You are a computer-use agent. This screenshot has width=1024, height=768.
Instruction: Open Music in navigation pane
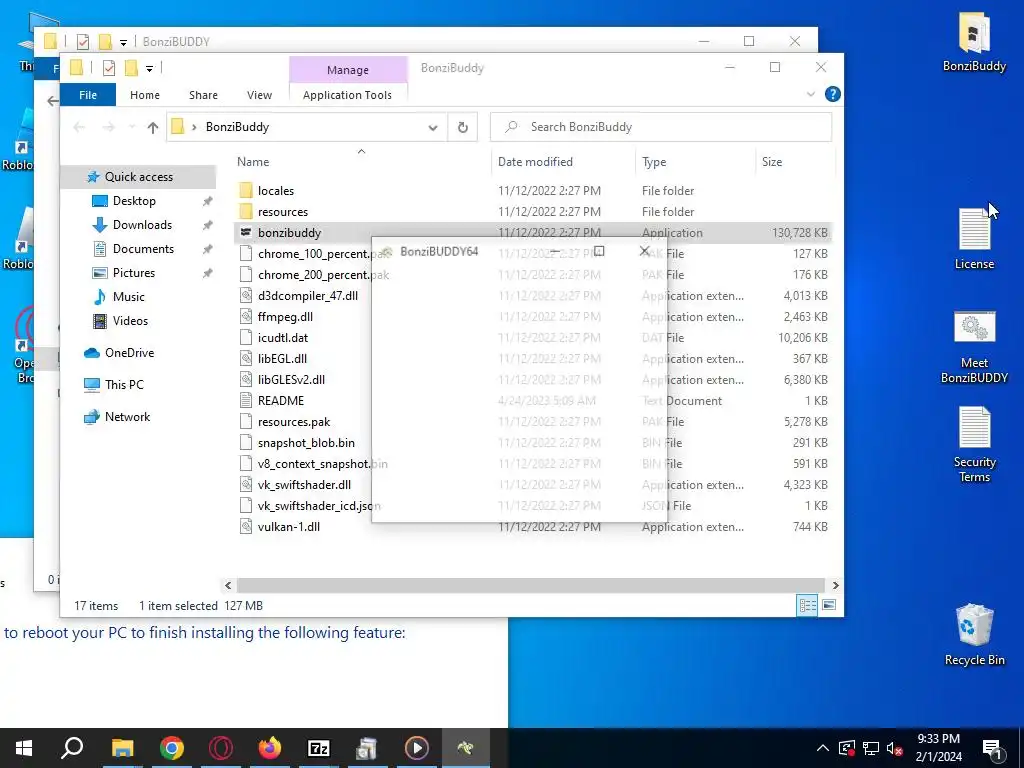pyautogui.click(x=128, y=297)
